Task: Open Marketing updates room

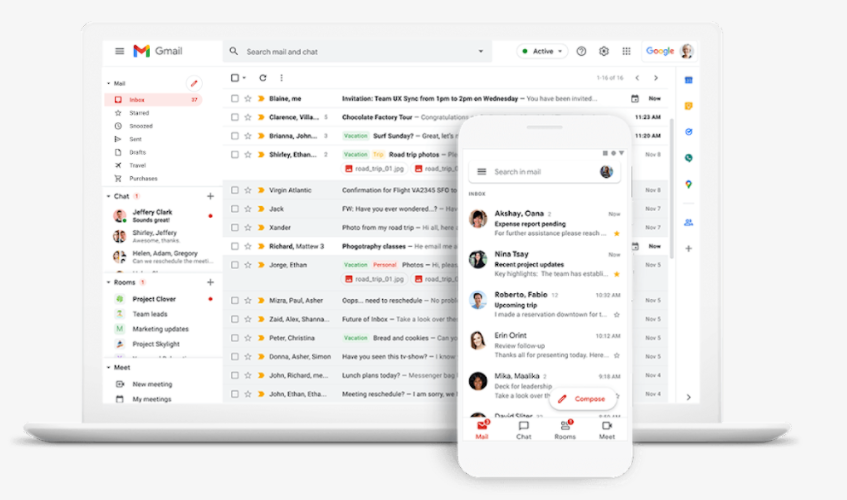Action: [162, 329]
